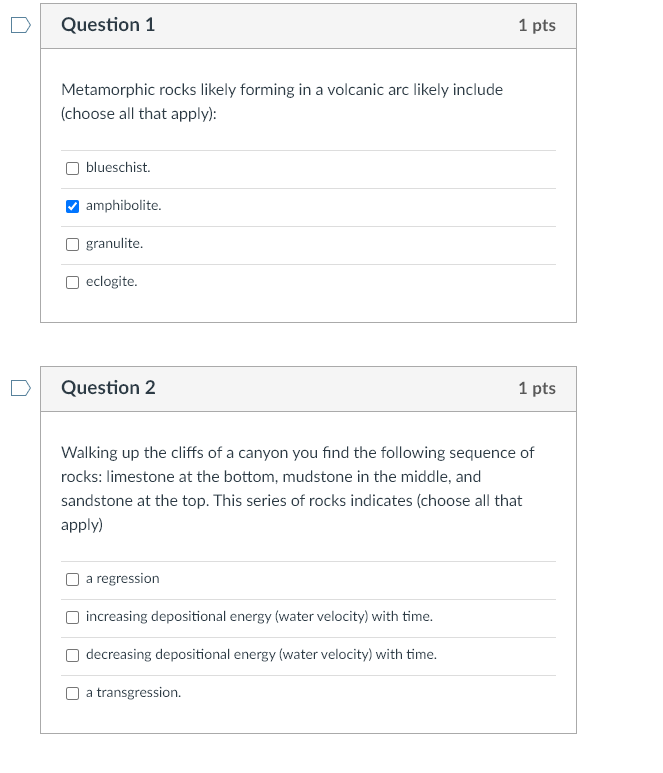Click the 'a regression' answer label text
The image size is (663, 773).
point(122,579)
